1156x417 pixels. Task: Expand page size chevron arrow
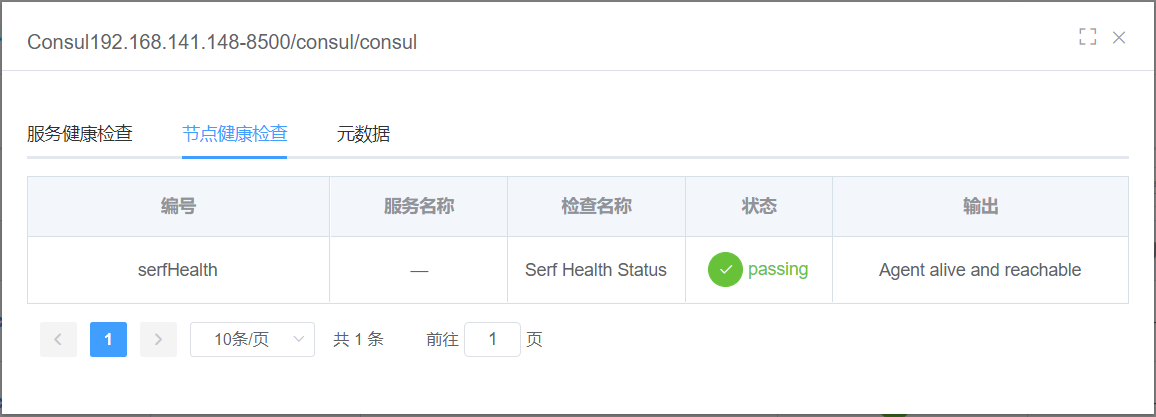[299, 340]
